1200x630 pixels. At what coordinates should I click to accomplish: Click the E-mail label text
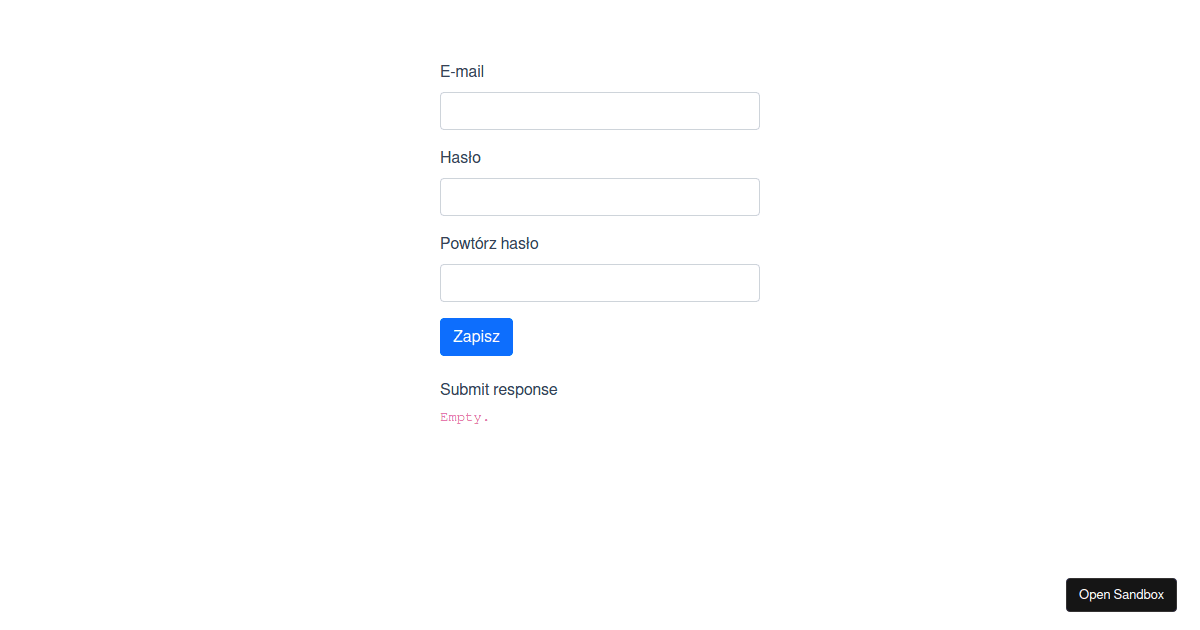pos(462,72)
